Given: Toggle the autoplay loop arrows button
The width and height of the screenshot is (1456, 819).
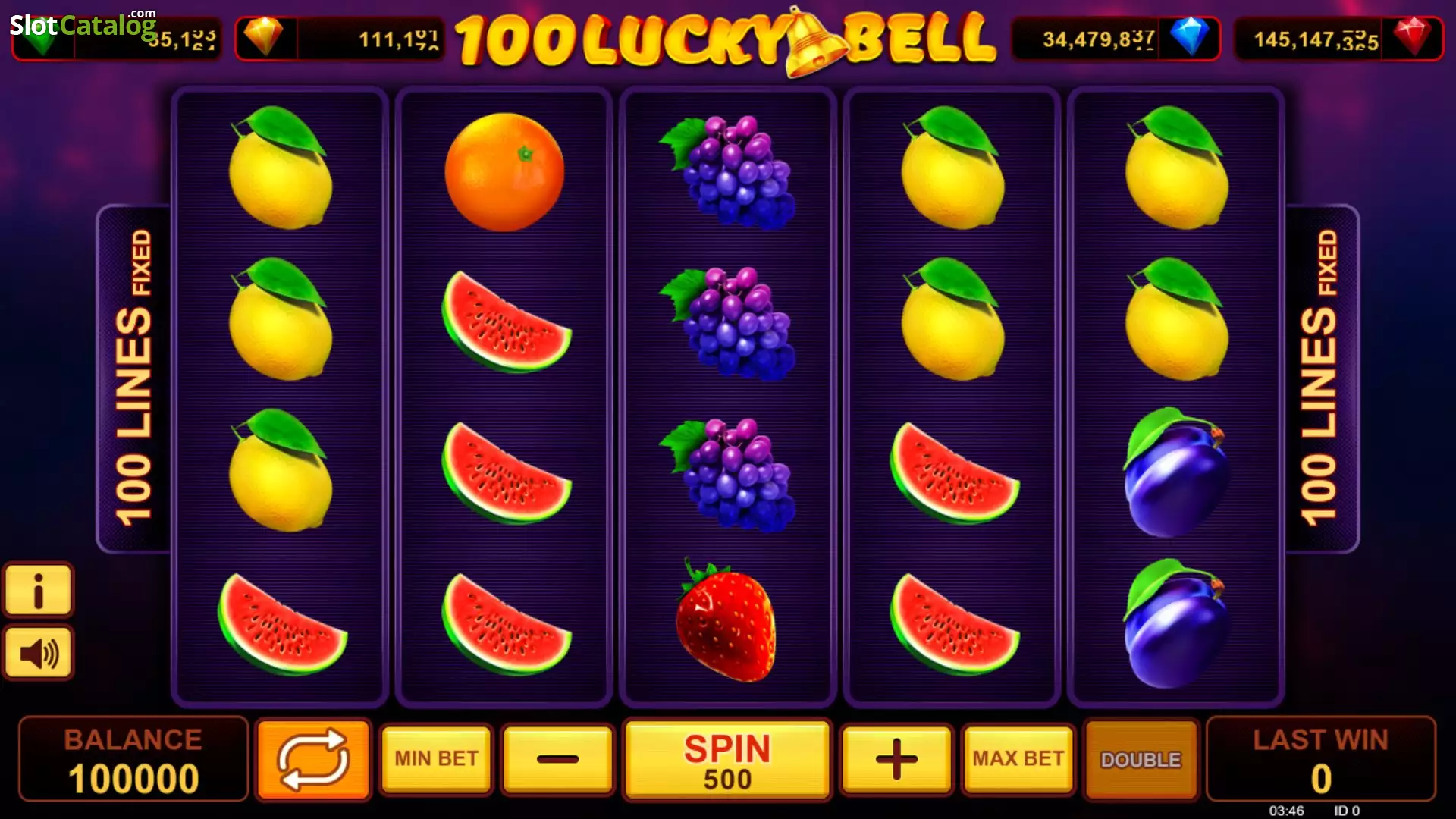Looking at the screenshot, I should click(x=313, y=759).
